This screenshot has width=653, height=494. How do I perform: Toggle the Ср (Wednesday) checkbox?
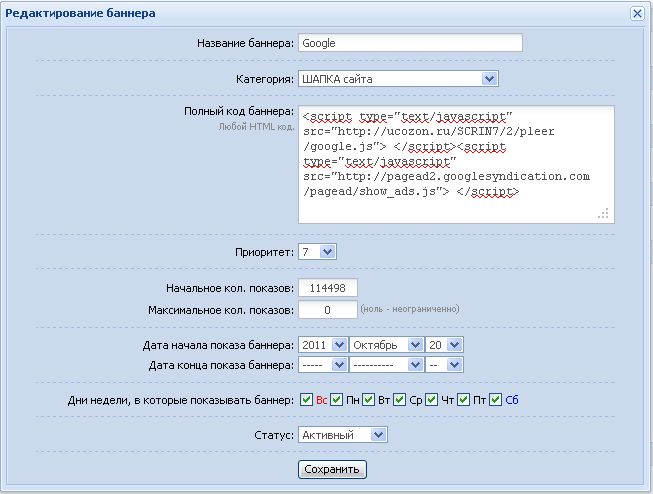coord(399,400)
